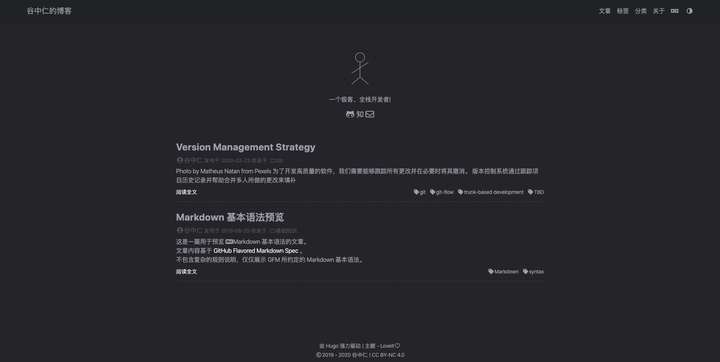The height and width of the screenshot is (362, 720).
Task: Click the language switch icon in the navbar
Action: (x=675, y=11)
